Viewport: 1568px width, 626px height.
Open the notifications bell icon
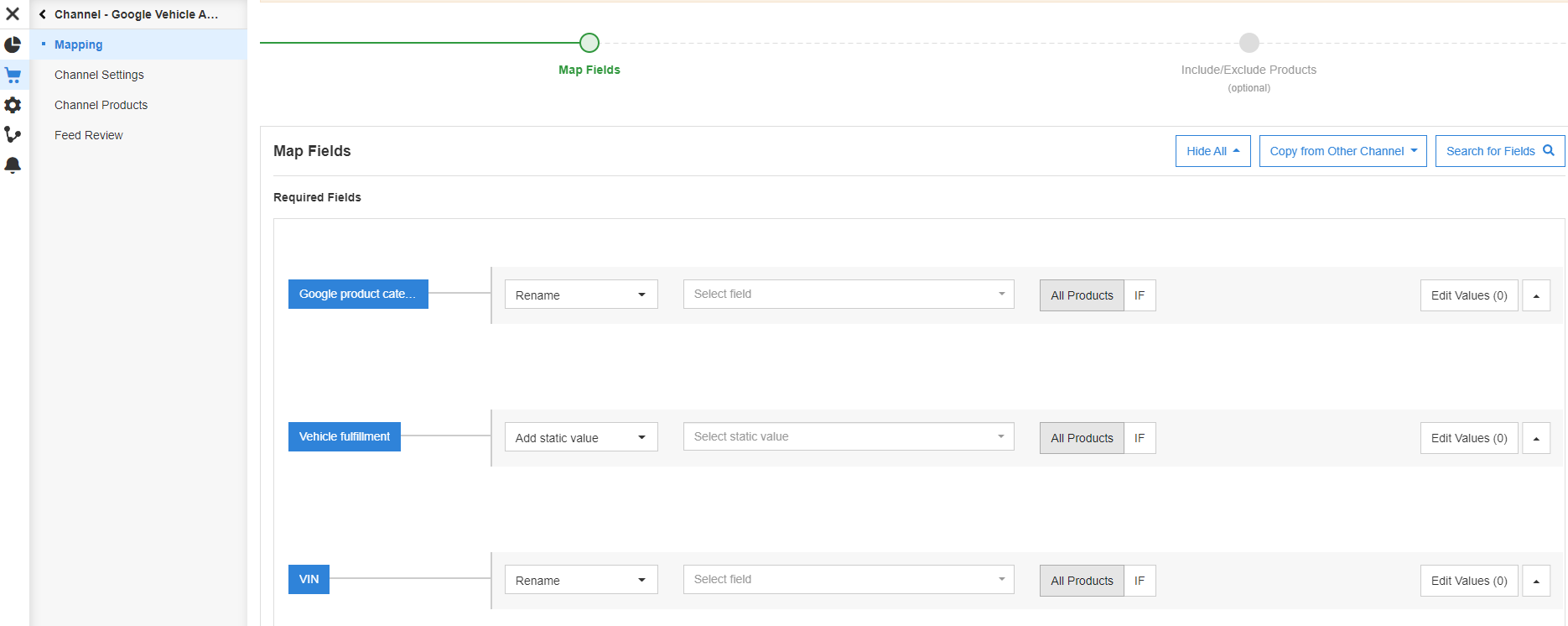click(13, 165)
